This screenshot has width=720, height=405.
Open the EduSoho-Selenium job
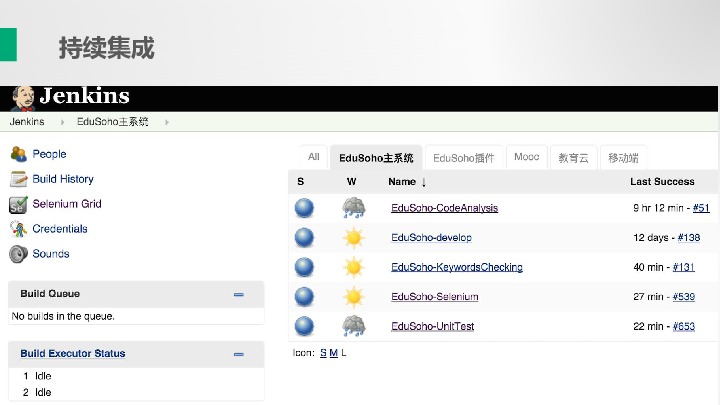[434, 297]
